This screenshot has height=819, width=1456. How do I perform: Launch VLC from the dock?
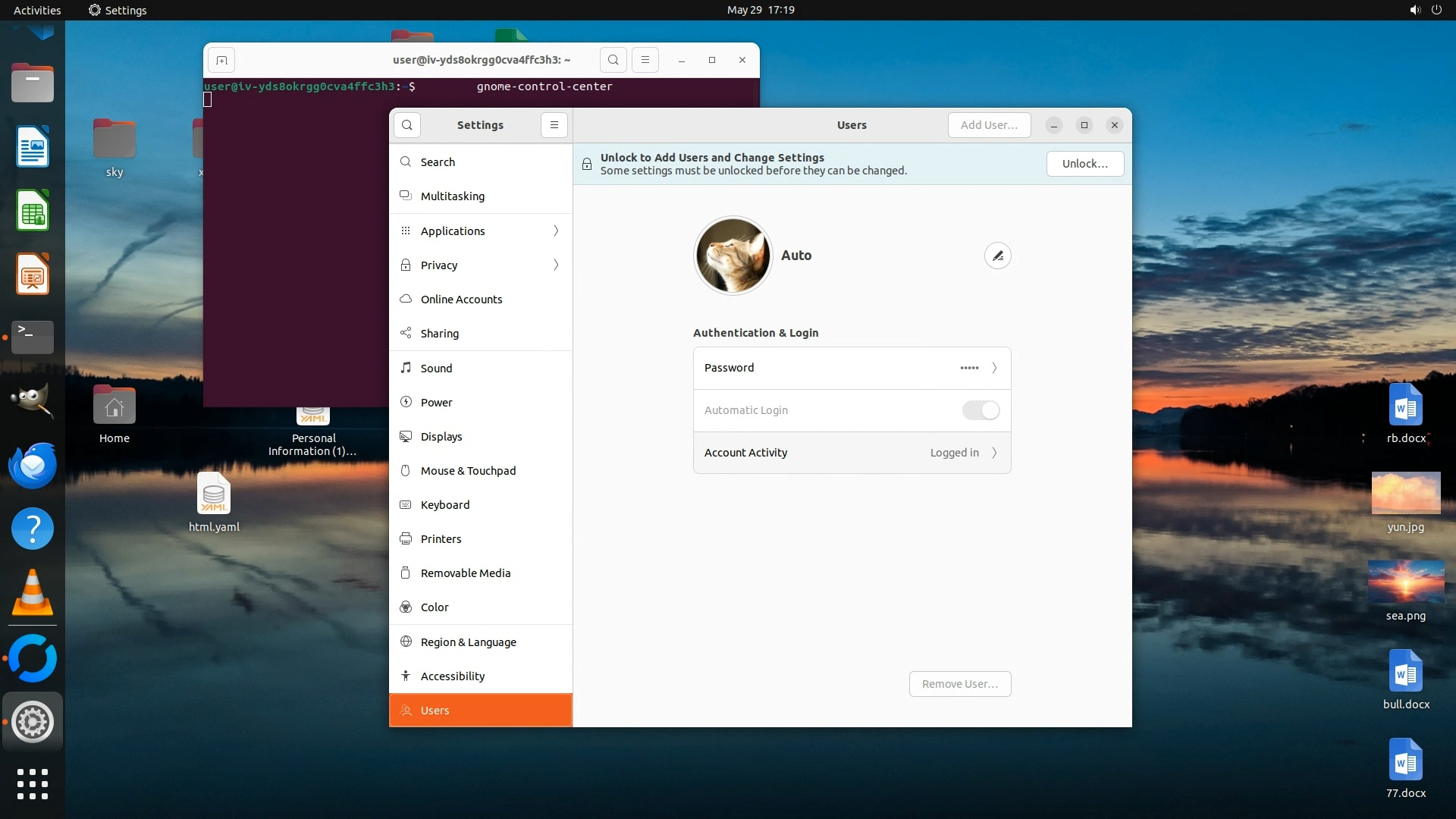pos(33,592)
